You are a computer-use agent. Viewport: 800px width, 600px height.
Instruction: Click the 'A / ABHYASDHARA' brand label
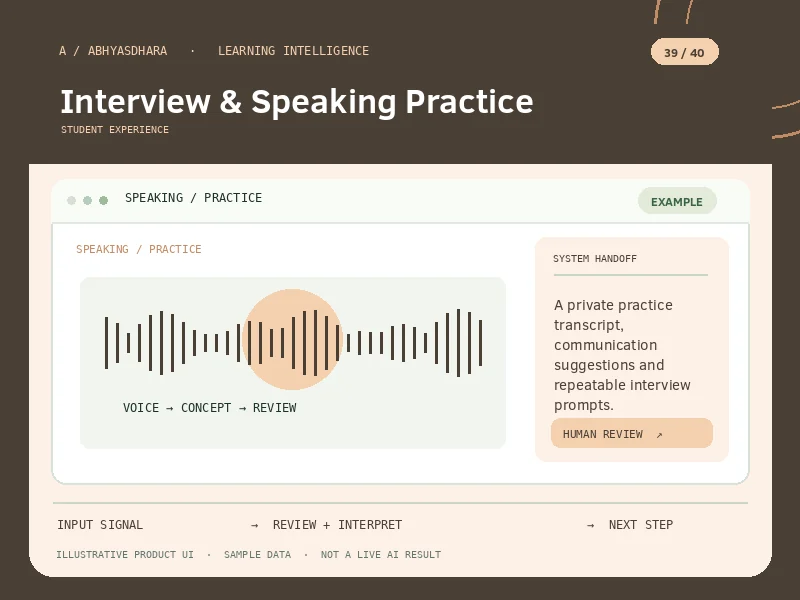(x=113, y=51)
